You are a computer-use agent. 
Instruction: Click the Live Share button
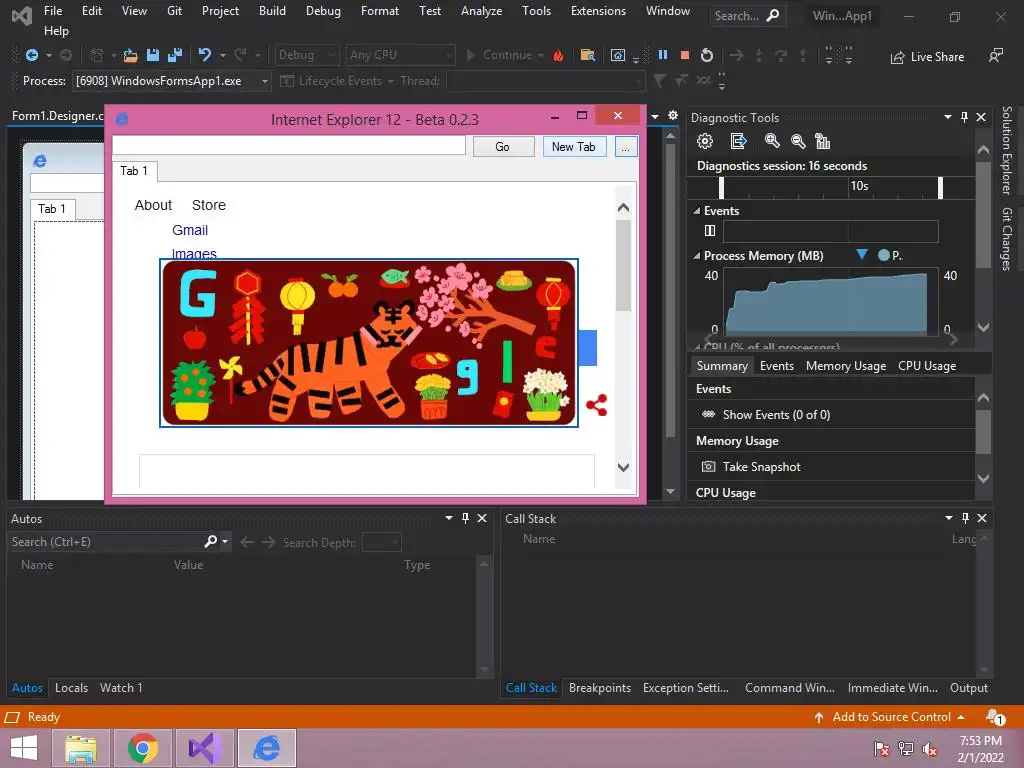pyautogui.click(x=927, y=57)
